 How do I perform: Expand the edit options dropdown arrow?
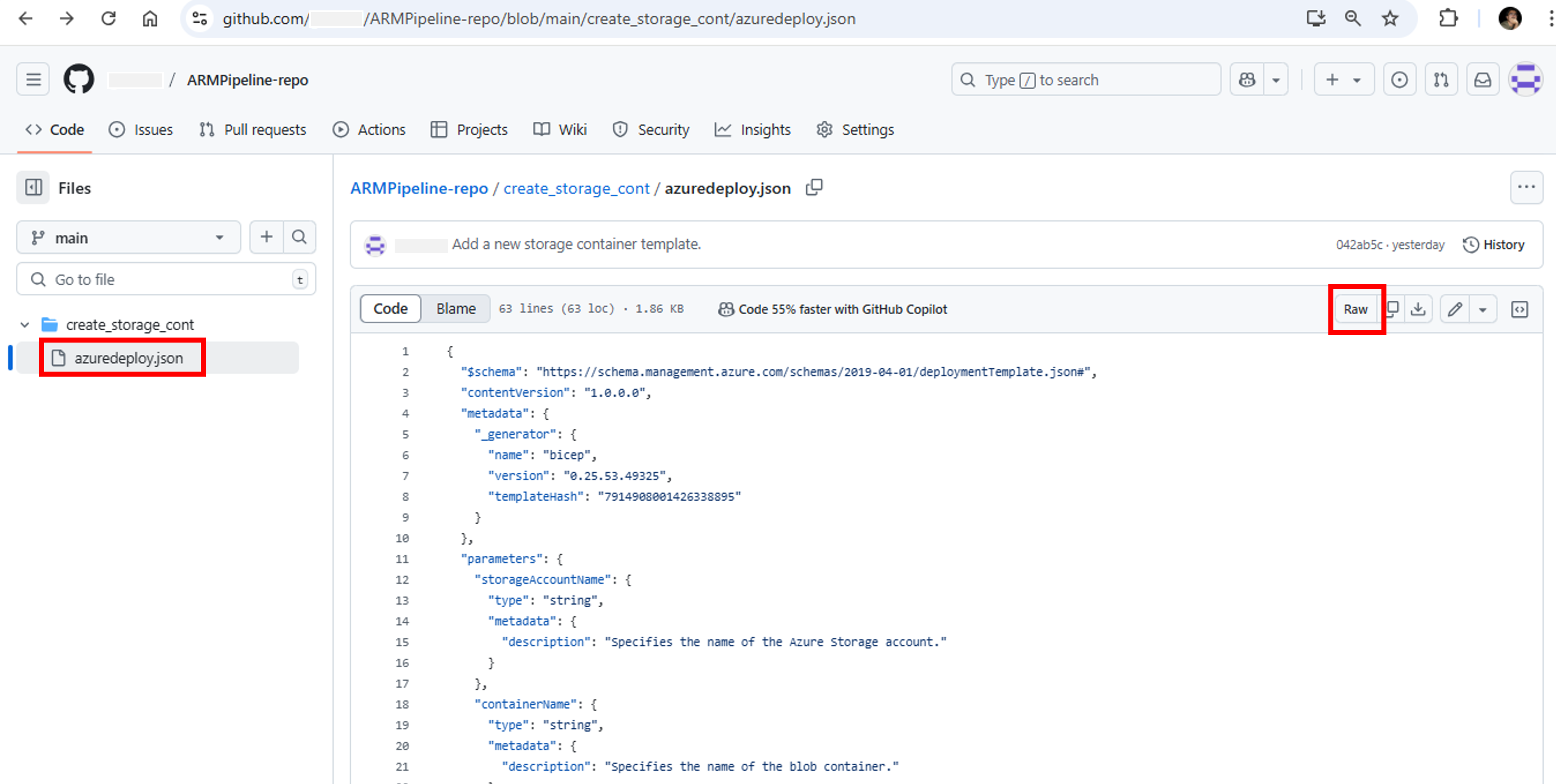click(1484, 309)
